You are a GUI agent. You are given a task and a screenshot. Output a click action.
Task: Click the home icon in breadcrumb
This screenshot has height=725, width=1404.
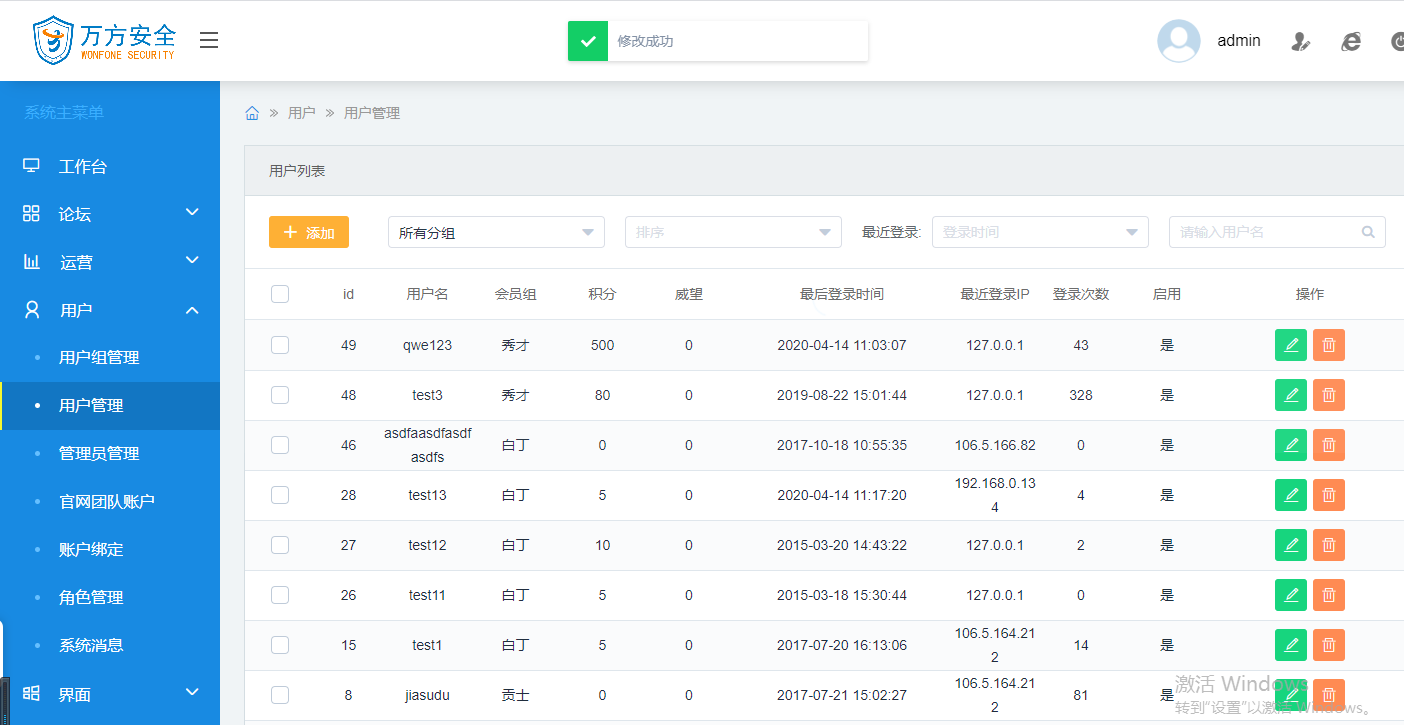click(252, 113)
